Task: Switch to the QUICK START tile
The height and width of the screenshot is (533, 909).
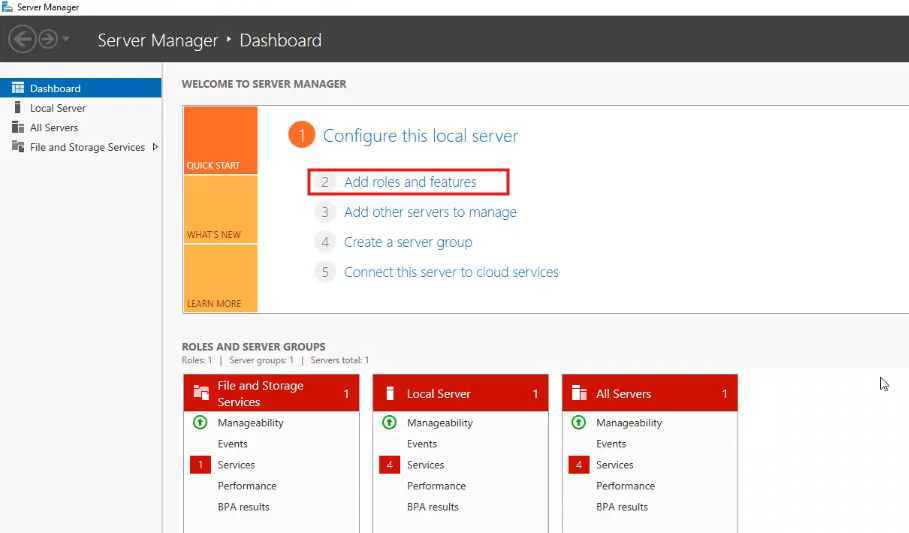Action: (220, 140)
